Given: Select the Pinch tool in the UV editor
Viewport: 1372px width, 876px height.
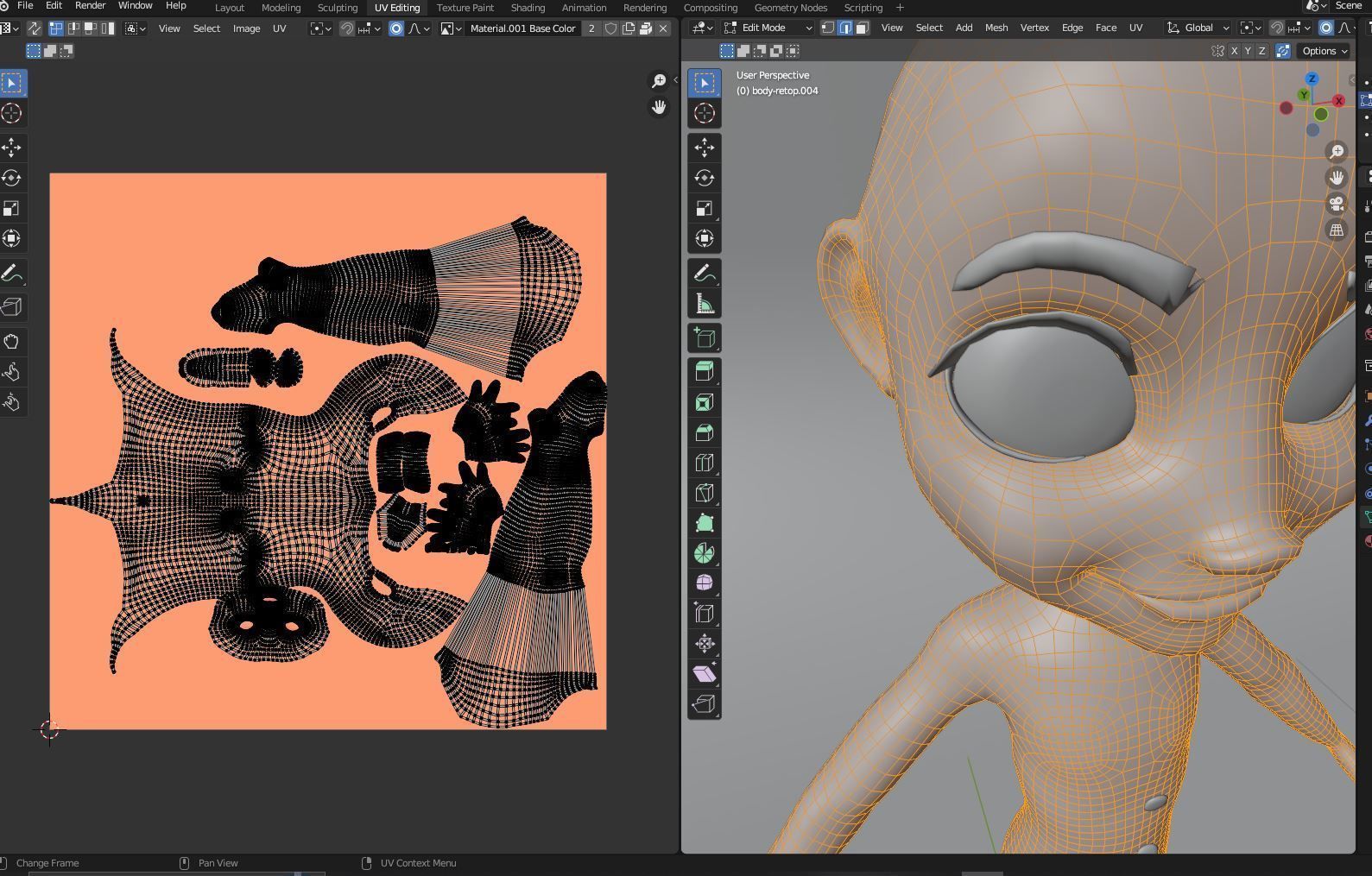Looking at the screenshot, I should pos(12,402).
